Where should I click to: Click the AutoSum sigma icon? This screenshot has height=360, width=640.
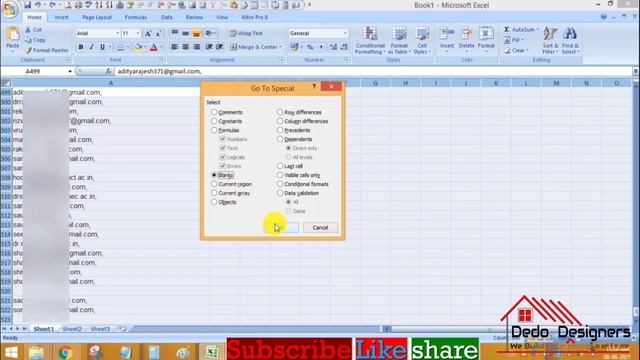click(507, 30)
